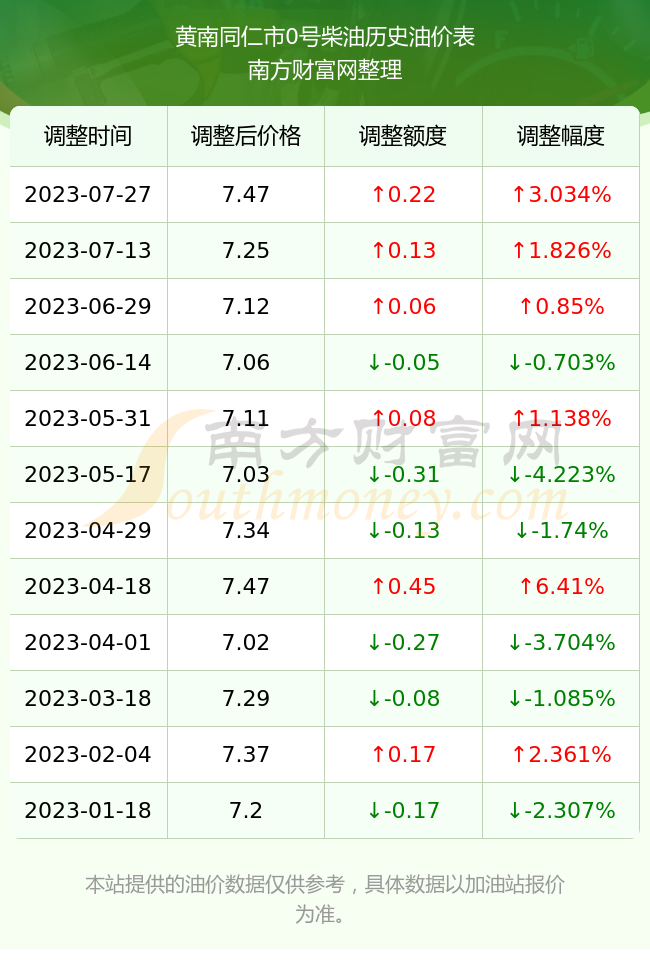Image resolution: width=650 pixels, height=980 pixels.
Task: Click the title 黄南同仁市0号柴油历史油价表
Action: click(x=325, y=37)
